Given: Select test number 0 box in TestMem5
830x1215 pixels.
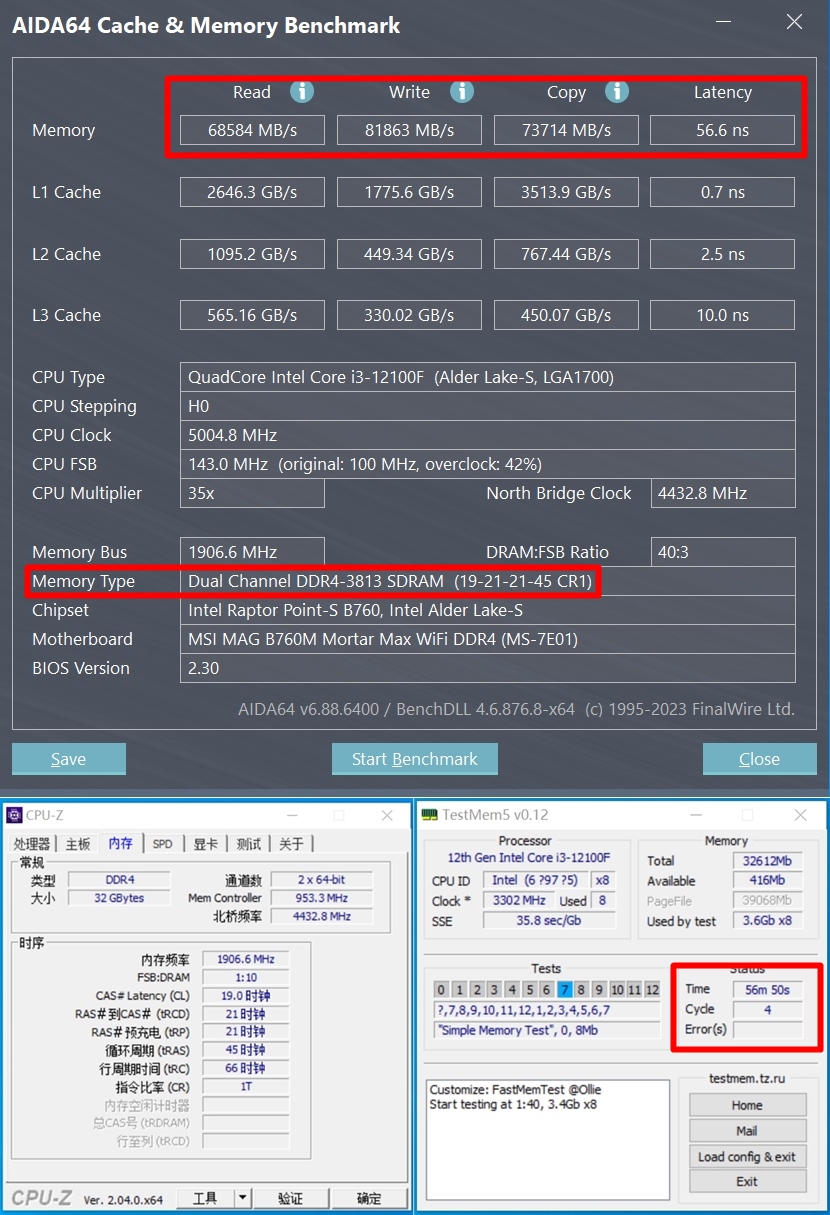Looking at the screenshot, I should coord(442,990).
